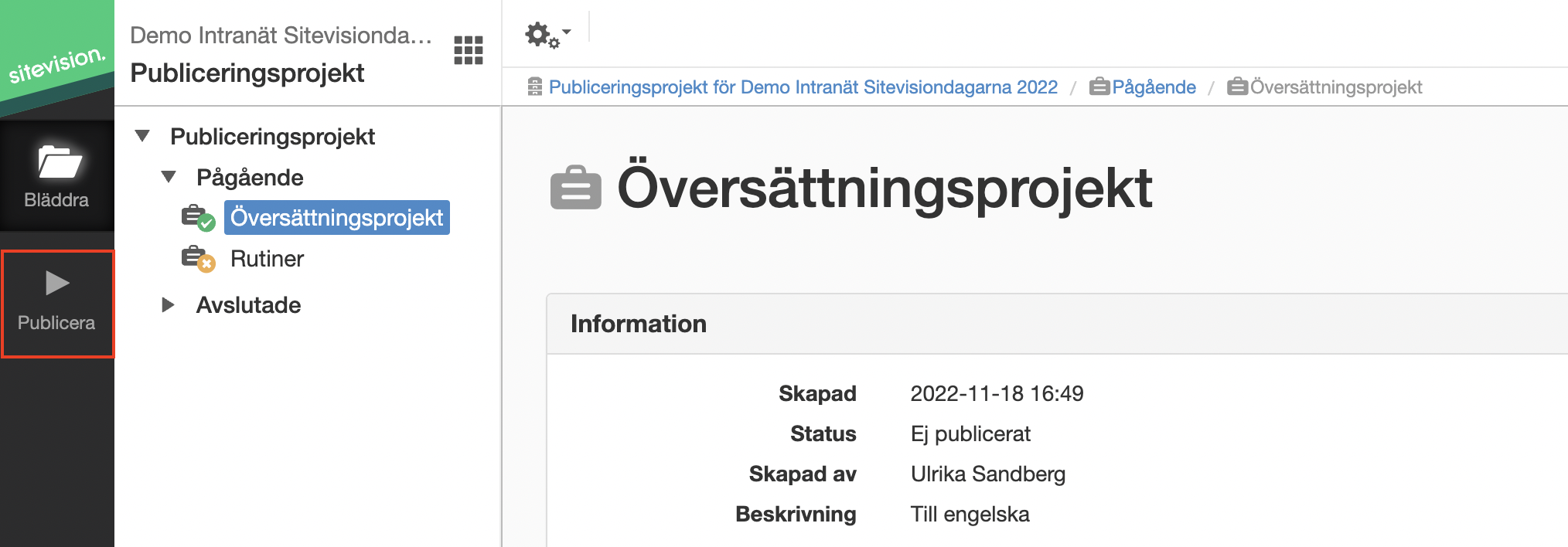The width and height of the screenshot is (1568, 547).
Task: Click the Översättningsprojekt breadcrumb item
Action: click(x=1336, y=87)
